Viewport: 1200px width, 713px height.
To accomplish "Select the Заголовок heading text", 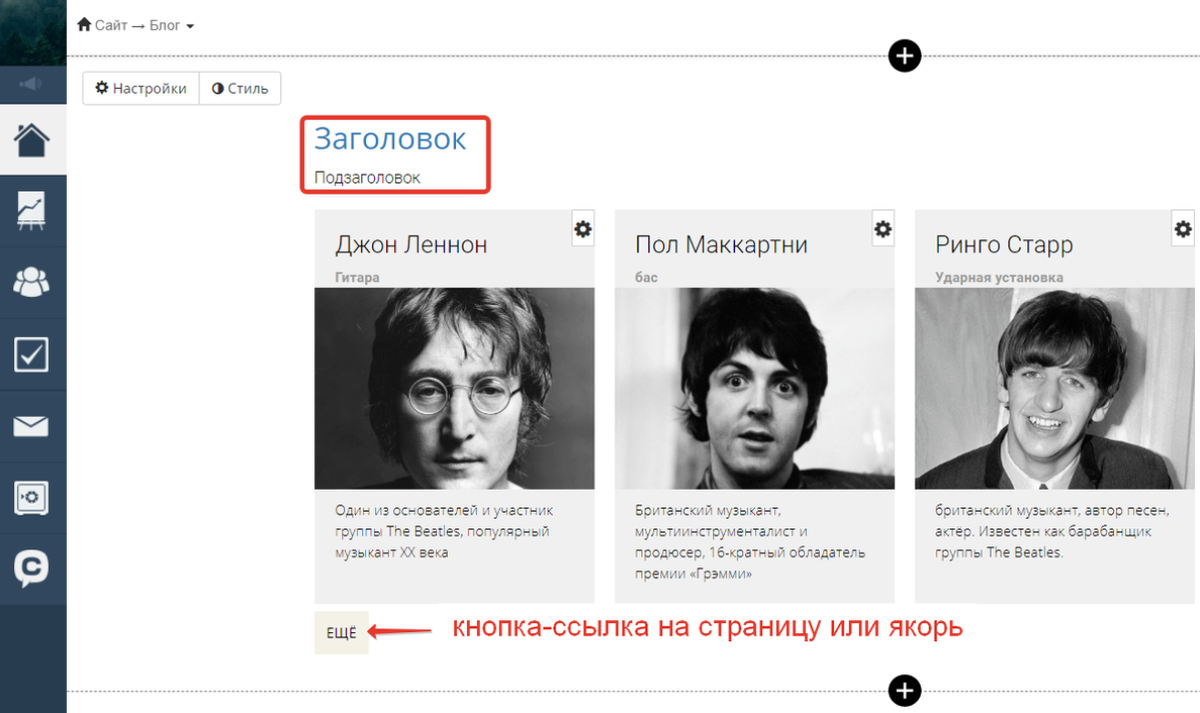I will (x=390, y=138).
